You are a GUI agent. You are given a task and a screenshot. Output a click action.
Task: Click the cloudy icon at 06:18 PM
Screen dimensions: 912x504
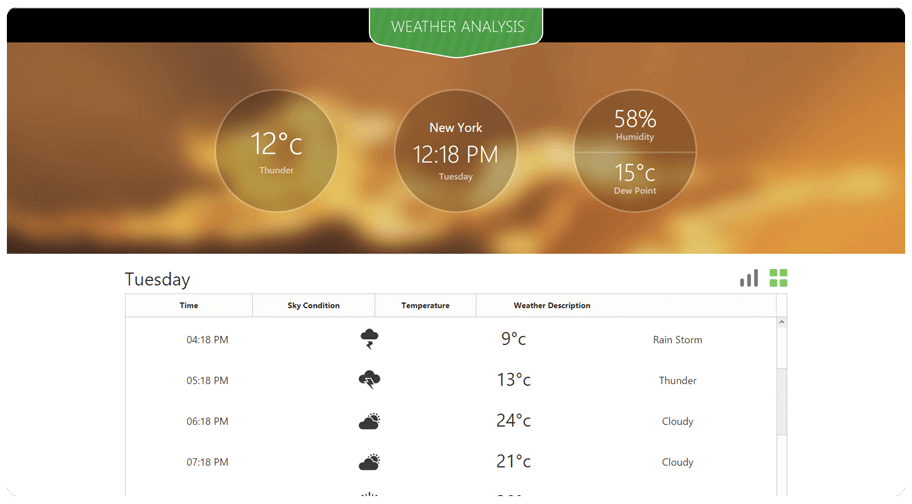pos(369,421)
